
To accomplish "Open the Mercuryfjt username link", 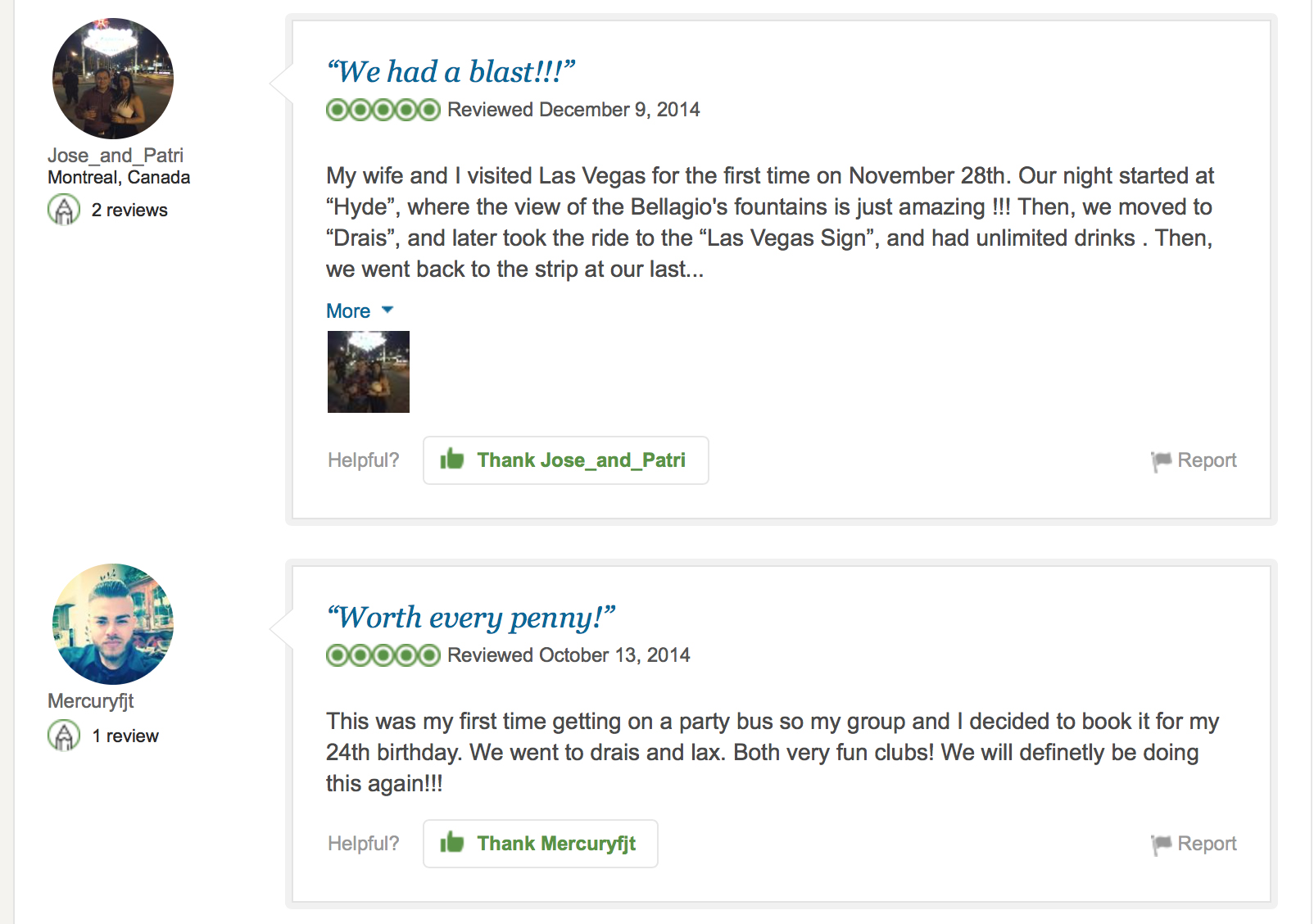I will (91, 701).
